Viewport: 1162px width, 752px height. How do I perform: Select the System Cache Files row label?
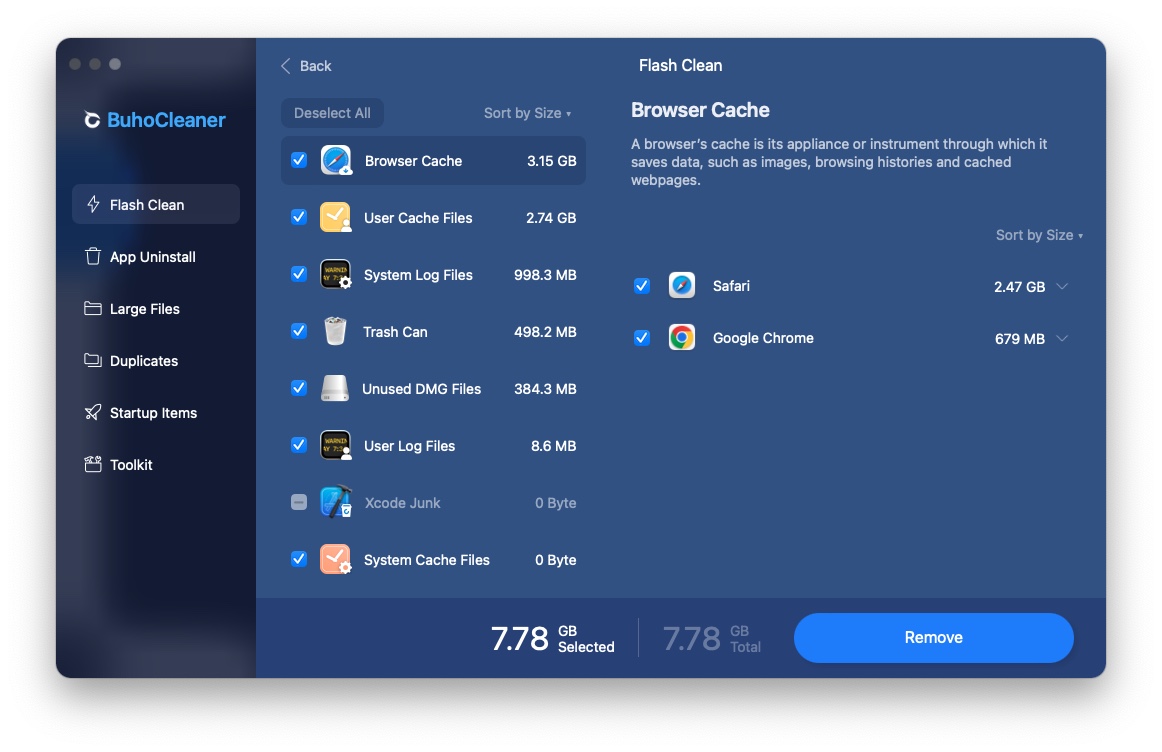pyautogui.click(x=427, y=560)
